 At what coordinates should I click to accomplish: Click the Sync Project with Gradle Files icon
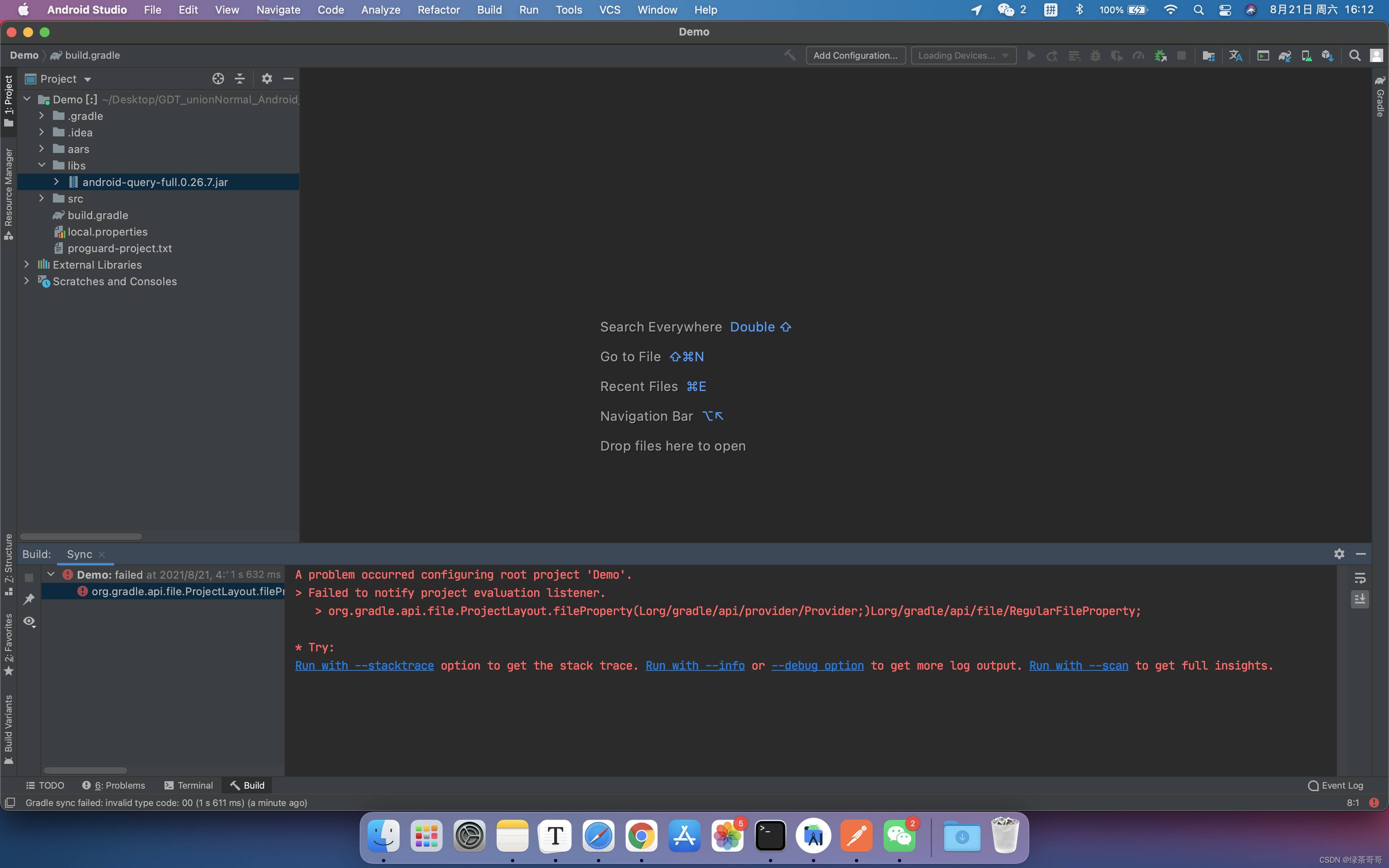pos(1284,56)
